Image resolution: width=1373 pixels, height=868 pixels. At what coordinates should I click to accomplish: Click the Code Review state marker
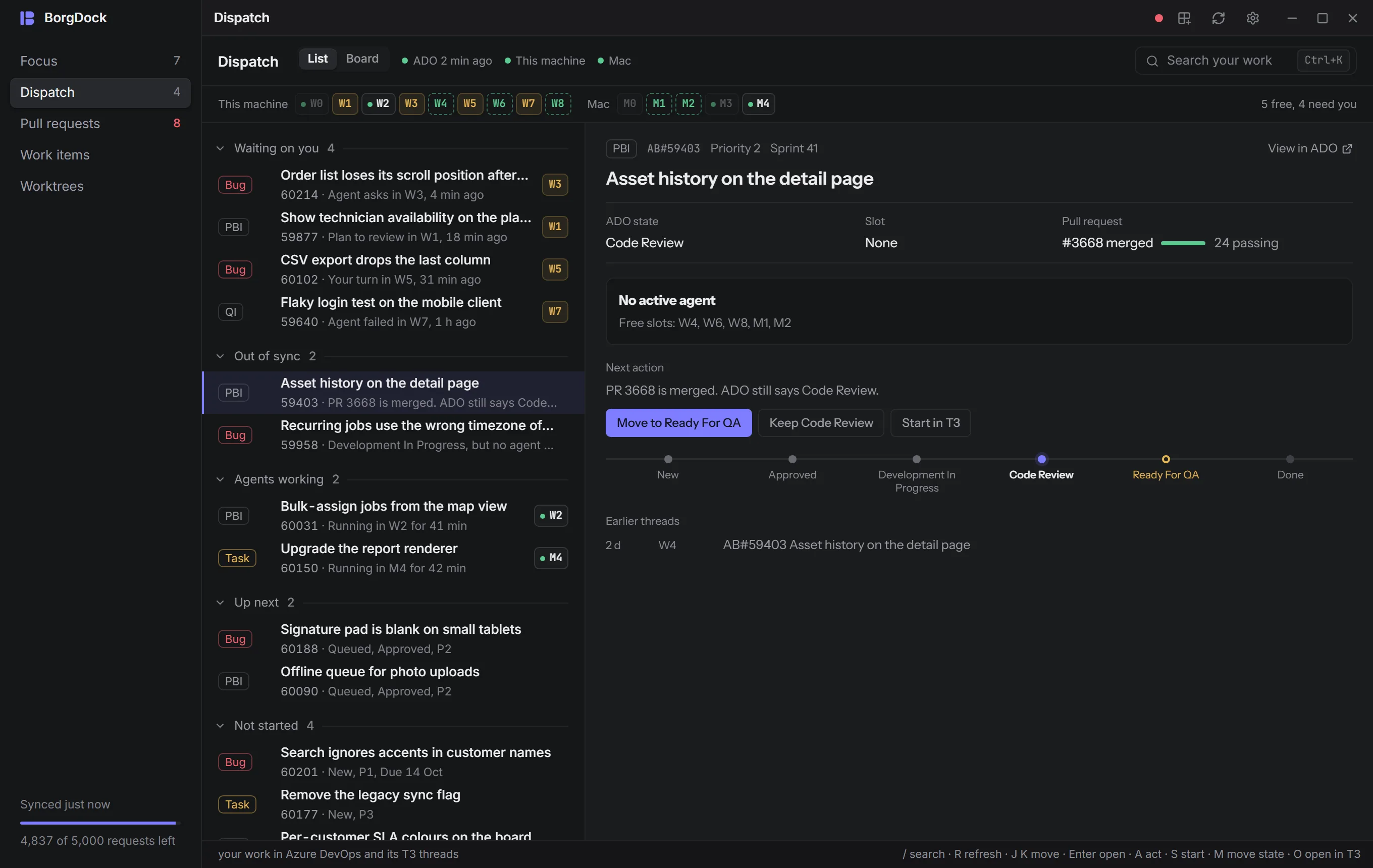[1041, 459]
